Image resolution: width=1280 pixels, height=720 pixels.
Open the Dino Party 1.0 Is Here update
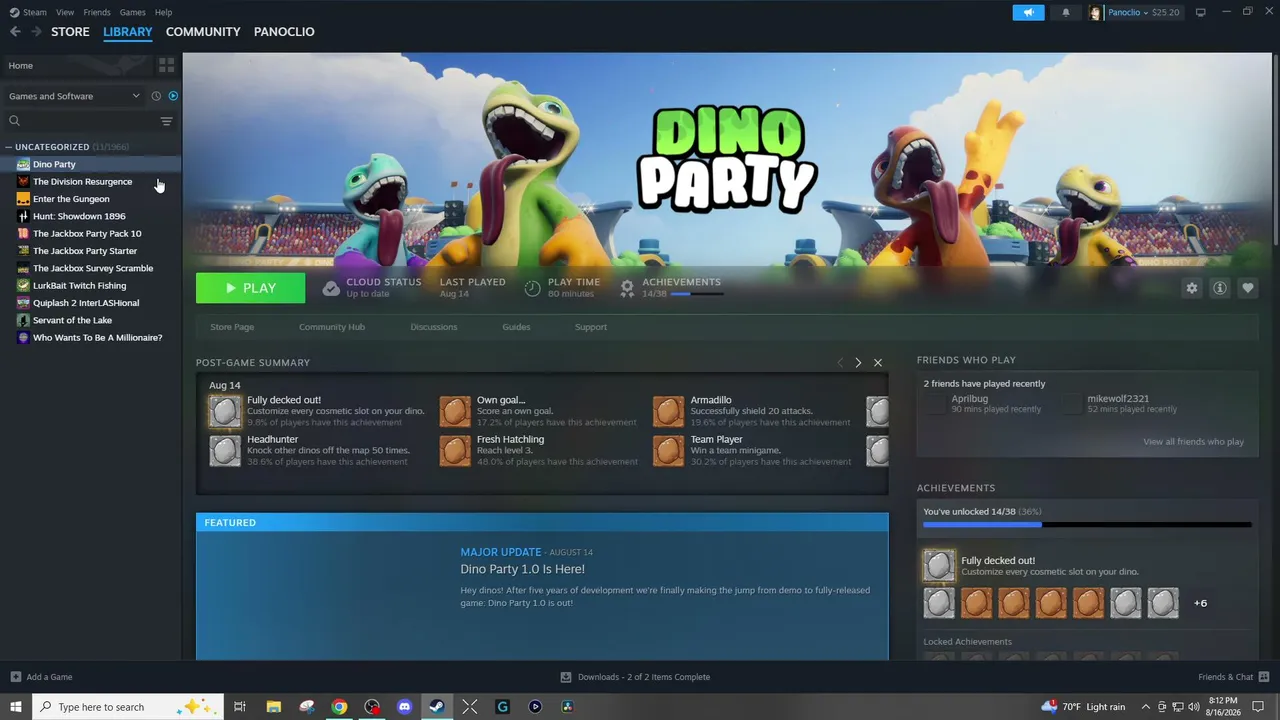point(522,569)
